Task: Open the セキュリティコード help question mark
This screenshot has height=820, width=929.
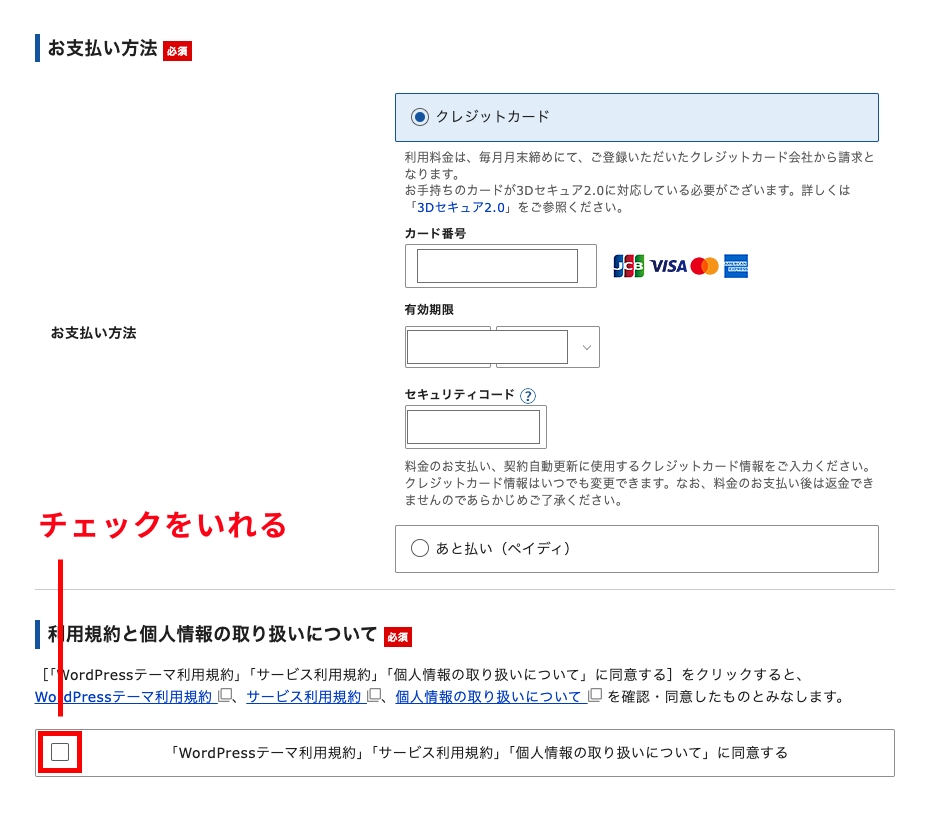Action: point(528,396)
